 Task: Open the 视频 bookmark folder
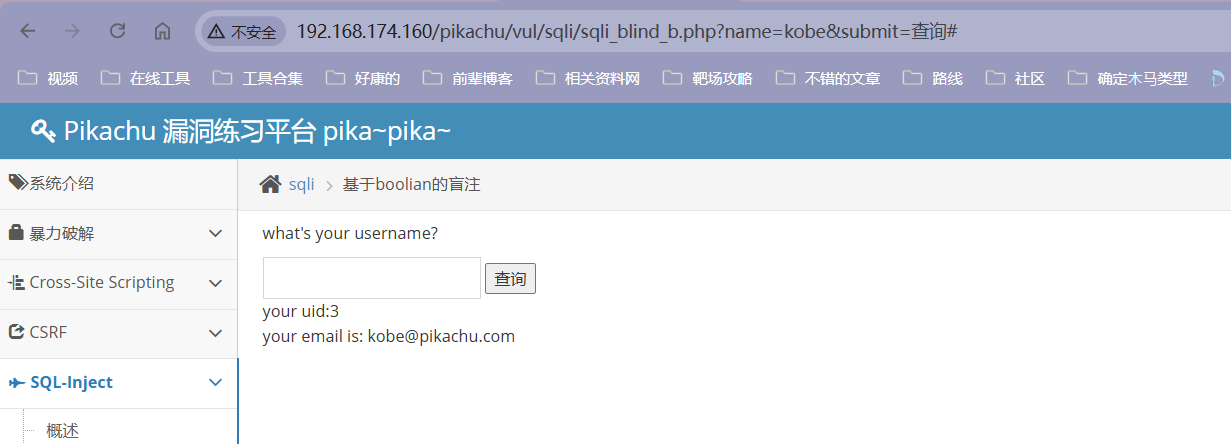pyautogui.click(x=48, y=78)
